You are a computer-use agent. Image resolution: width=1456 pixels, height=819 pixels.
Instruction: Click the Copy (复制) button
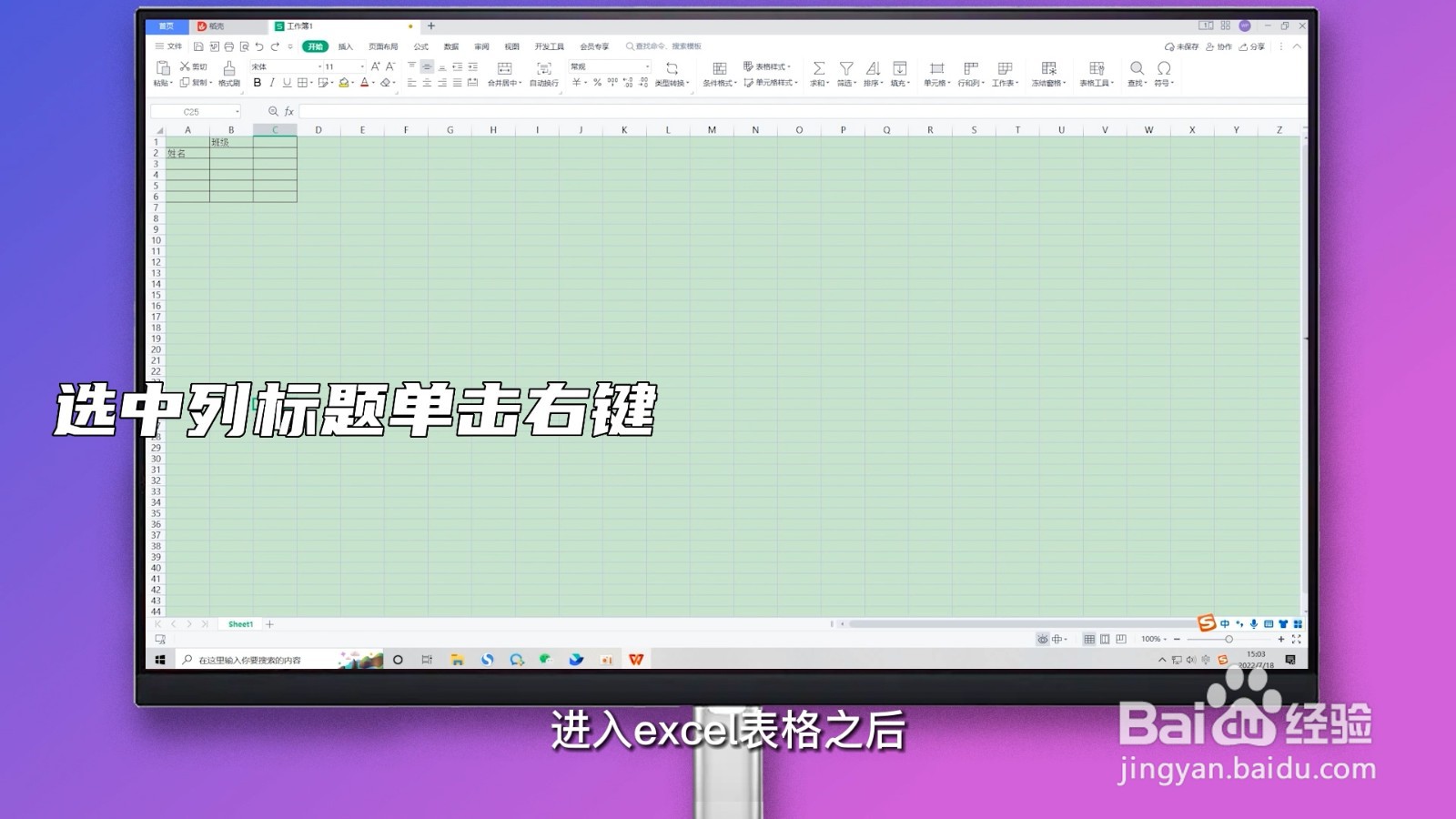[x=196, y=83]
